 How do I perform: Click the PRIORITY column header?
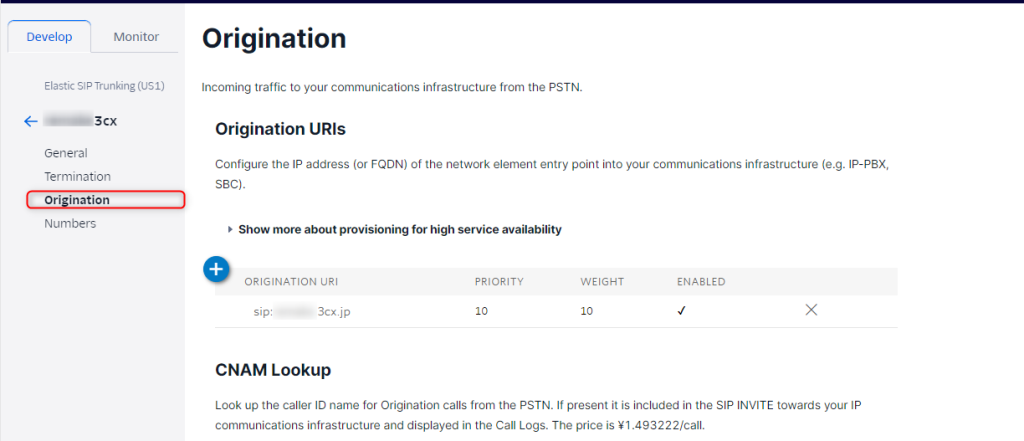pos(499,282)
